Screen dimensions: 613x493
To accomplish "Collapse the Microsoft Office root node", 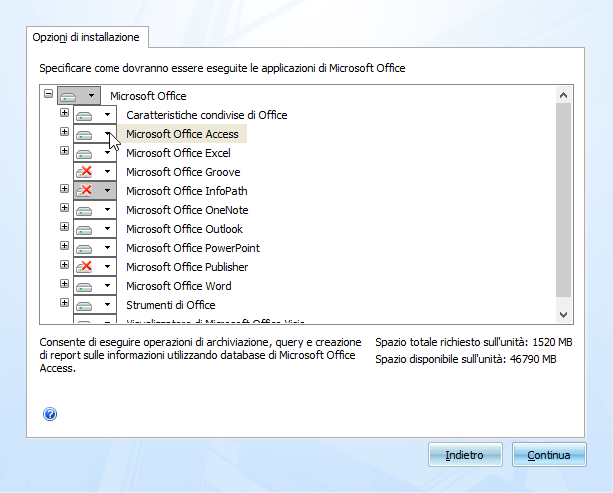I will coord(48,94).
